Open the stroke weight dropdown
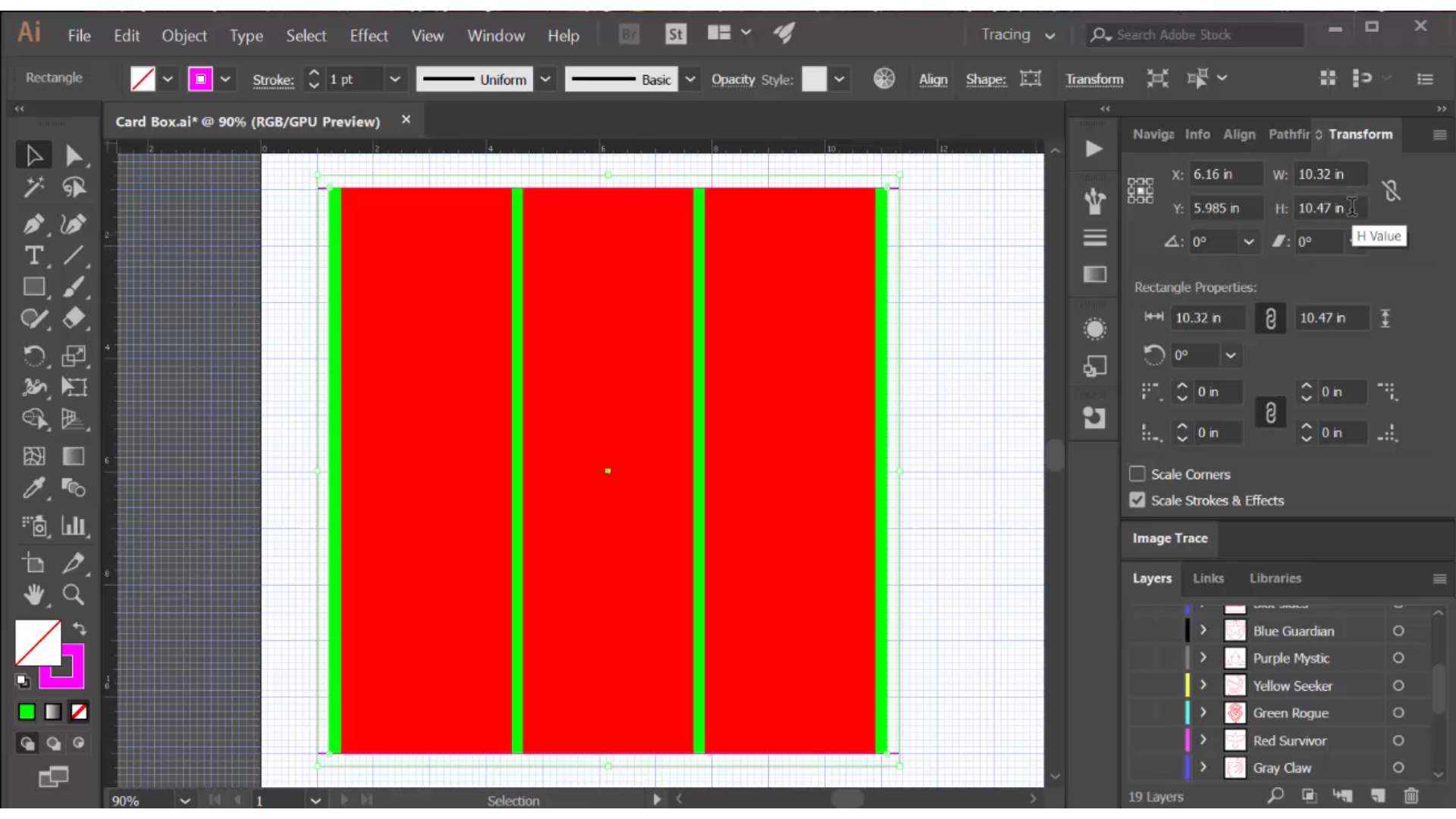1456x819 pixels. coord(397,79)
